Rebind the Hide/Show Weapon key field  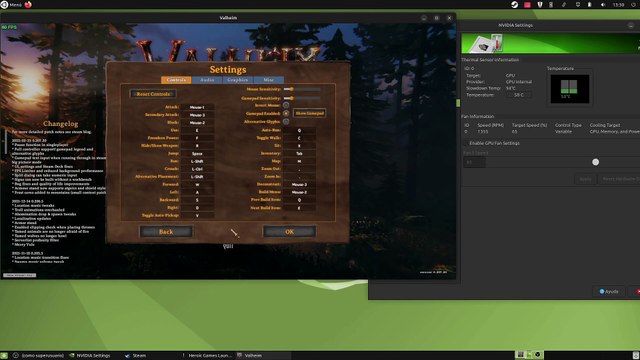coord(197,146)
